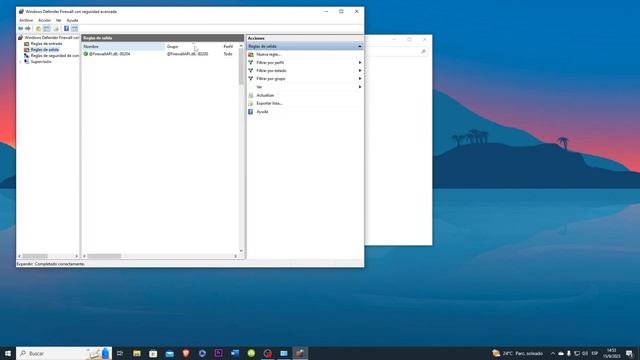Toggle the show/hide console tree toolbar icon
Image resolution: width=640 pixels, height=360 pixels.
point(47,29)
